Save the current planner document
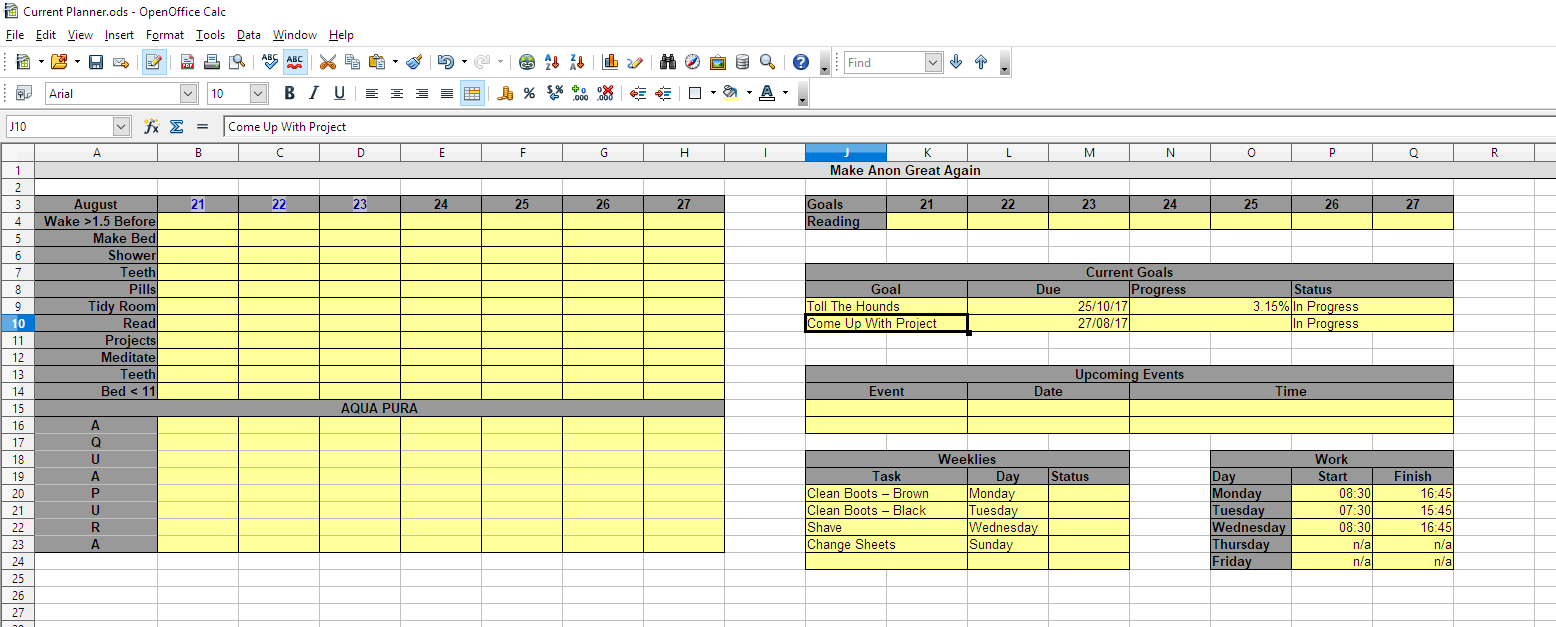The height and width of the screenshot is (627, 1556). tap(96, 62)
